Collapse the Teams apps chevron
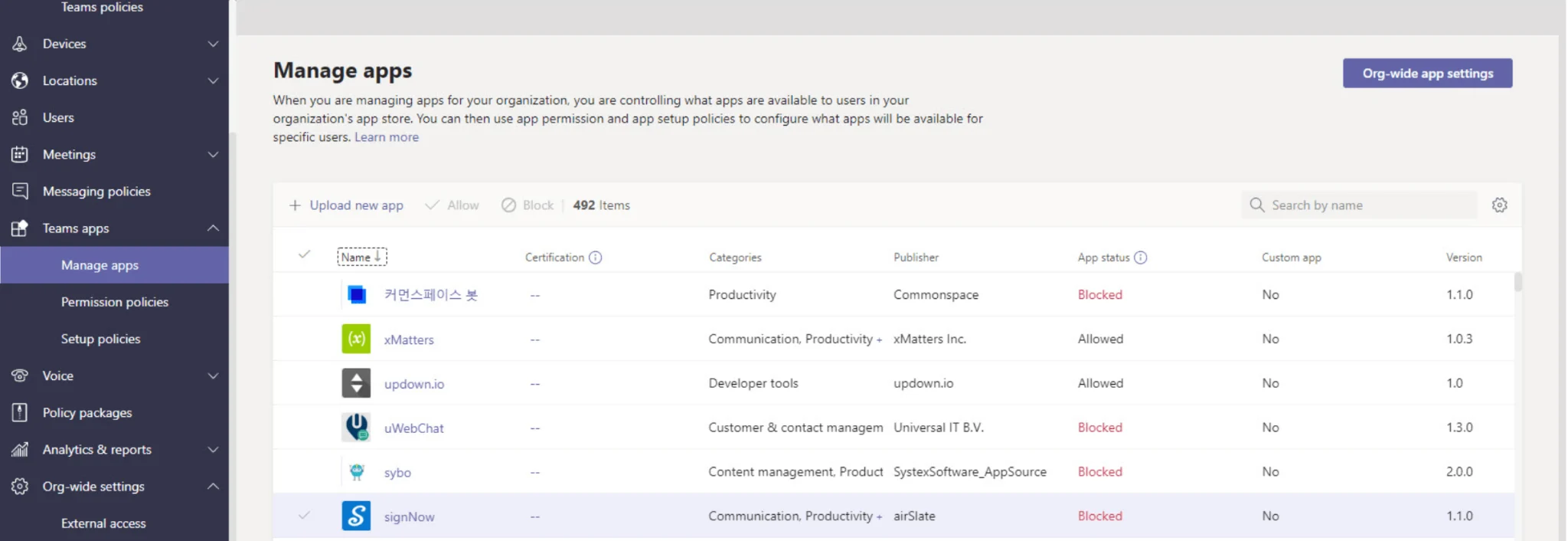This screenshot has width=1568, height=541. click(213, 228)
